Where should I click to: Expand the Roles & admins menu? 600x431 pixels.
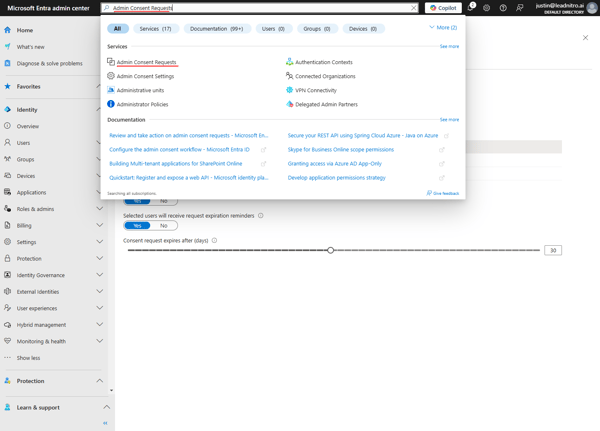(x=99, y=209)
